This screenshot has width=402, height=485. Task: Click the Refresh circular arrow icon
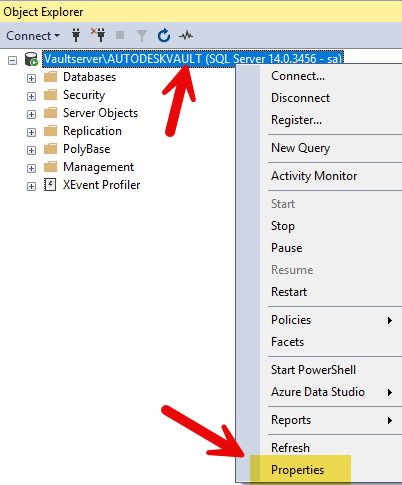[x=164, y=35]
